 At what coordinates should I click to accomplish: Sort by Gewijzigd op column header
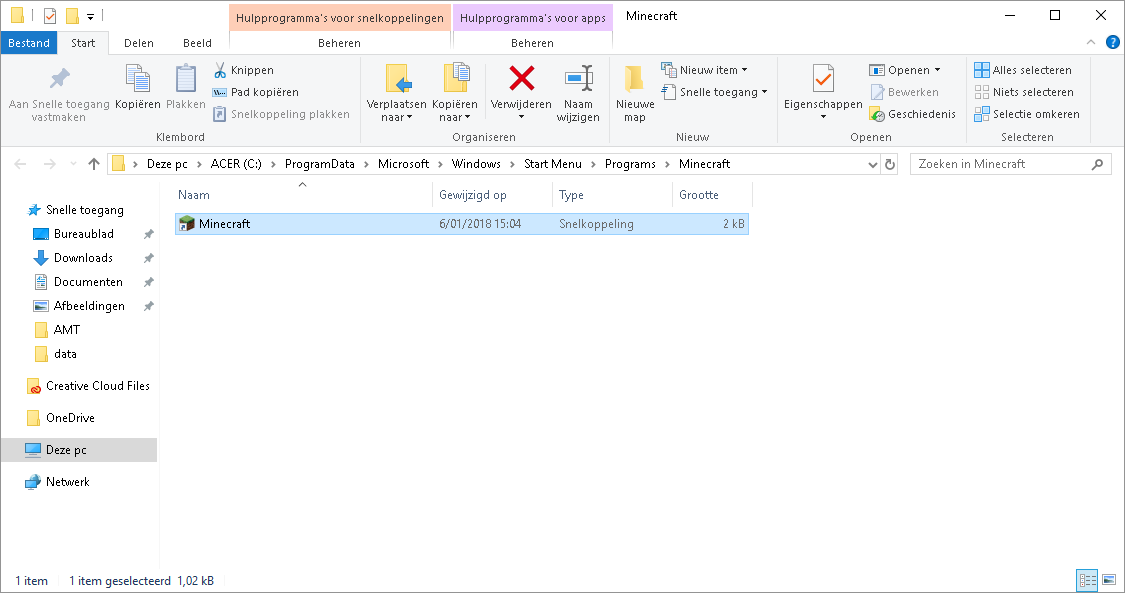pyautogui.click(x=492, y=195)
